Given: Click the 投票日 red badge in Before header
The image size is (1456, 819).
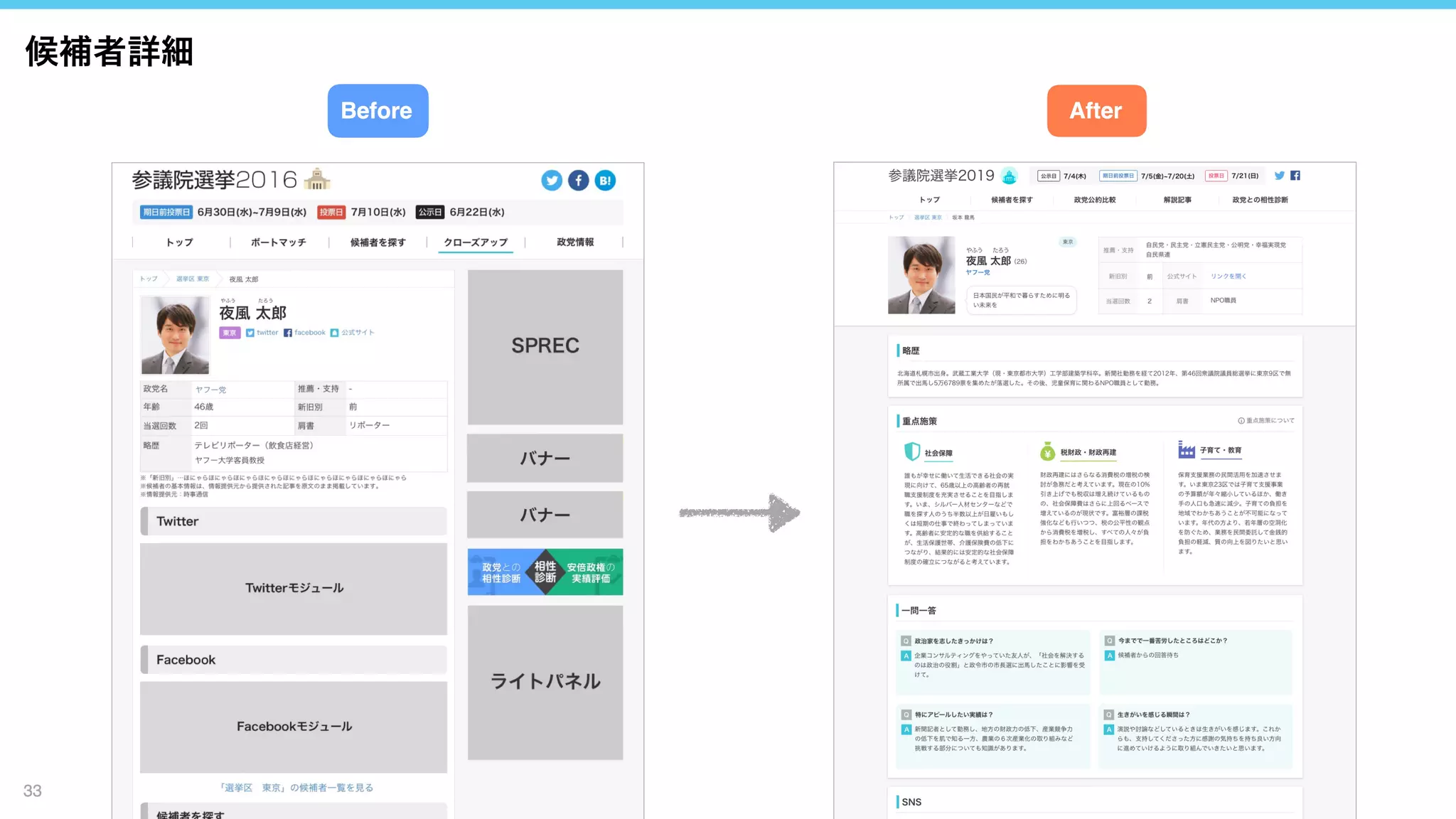Looking at the screenshot, I should click(331, 212).
